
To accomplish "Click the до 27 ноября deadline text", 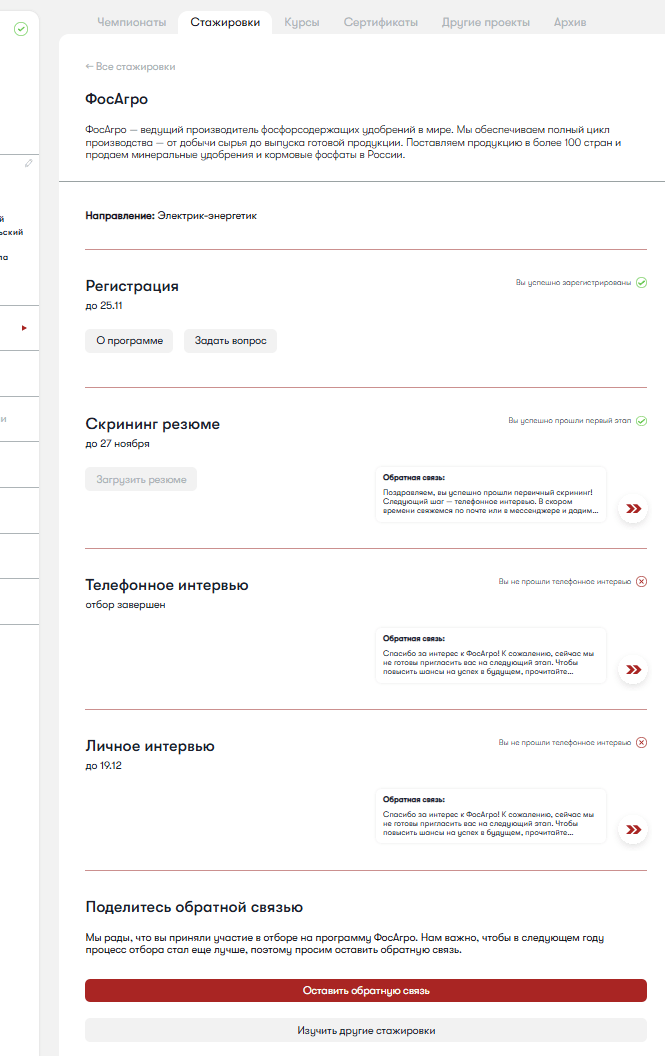I will tap(117, 444).
